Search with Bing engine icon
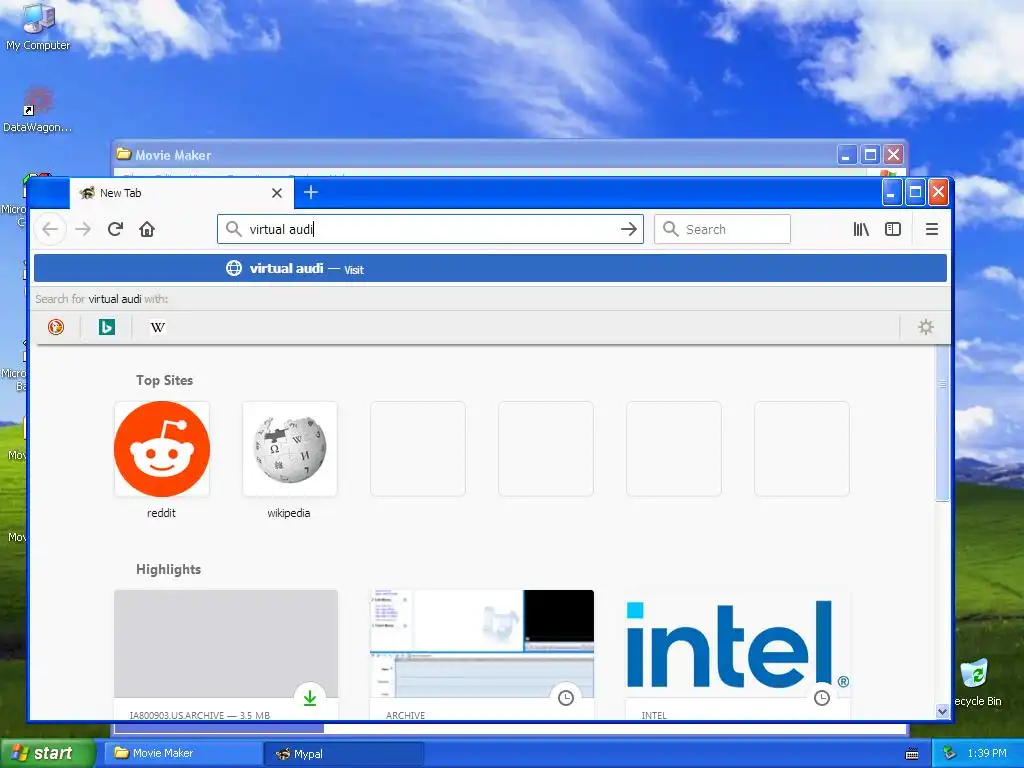This screenshot has height=768, width=1024. coord(106,327)
